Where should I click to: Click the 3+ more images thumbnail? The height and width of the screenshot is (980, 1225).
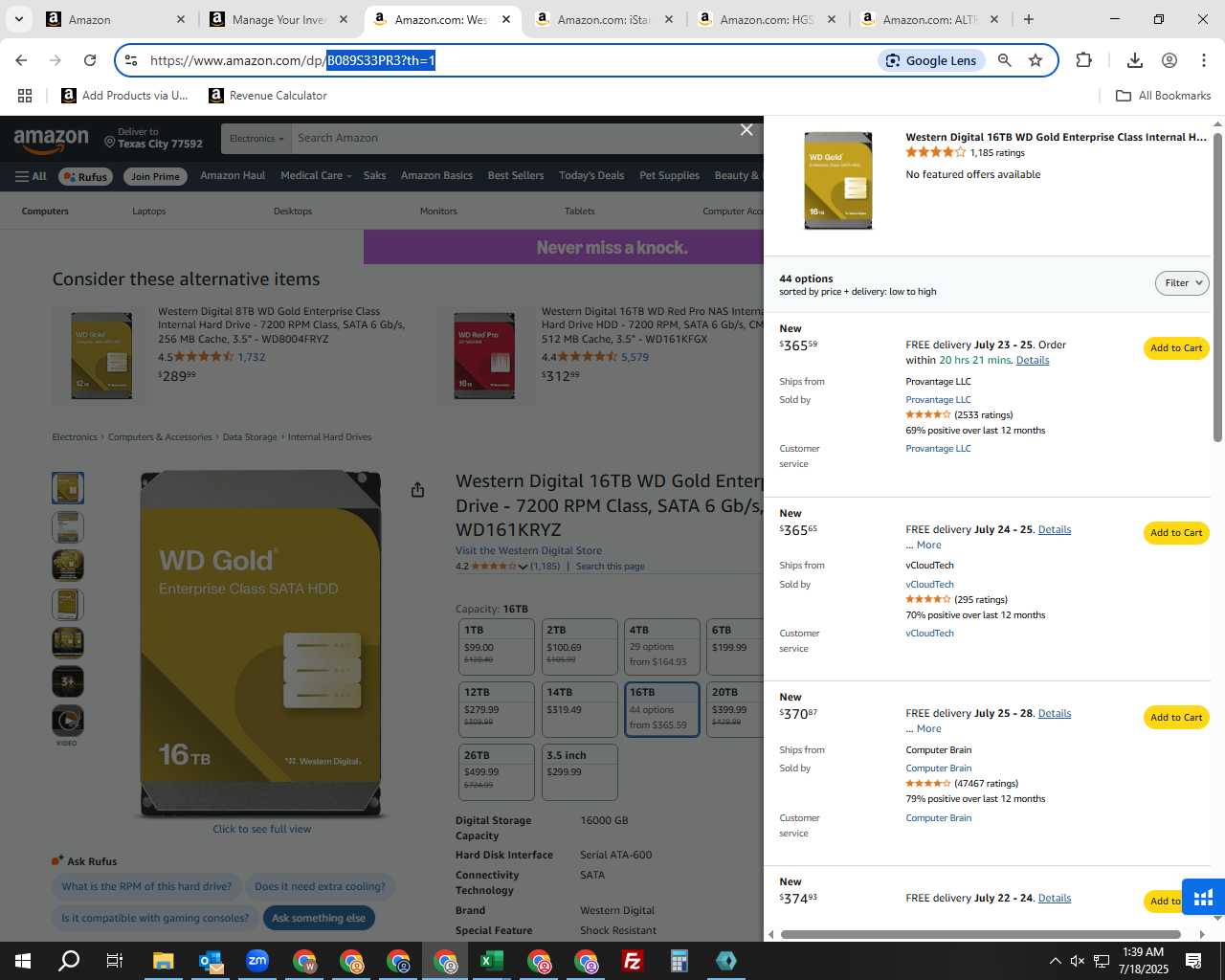(x=68, y=681)
